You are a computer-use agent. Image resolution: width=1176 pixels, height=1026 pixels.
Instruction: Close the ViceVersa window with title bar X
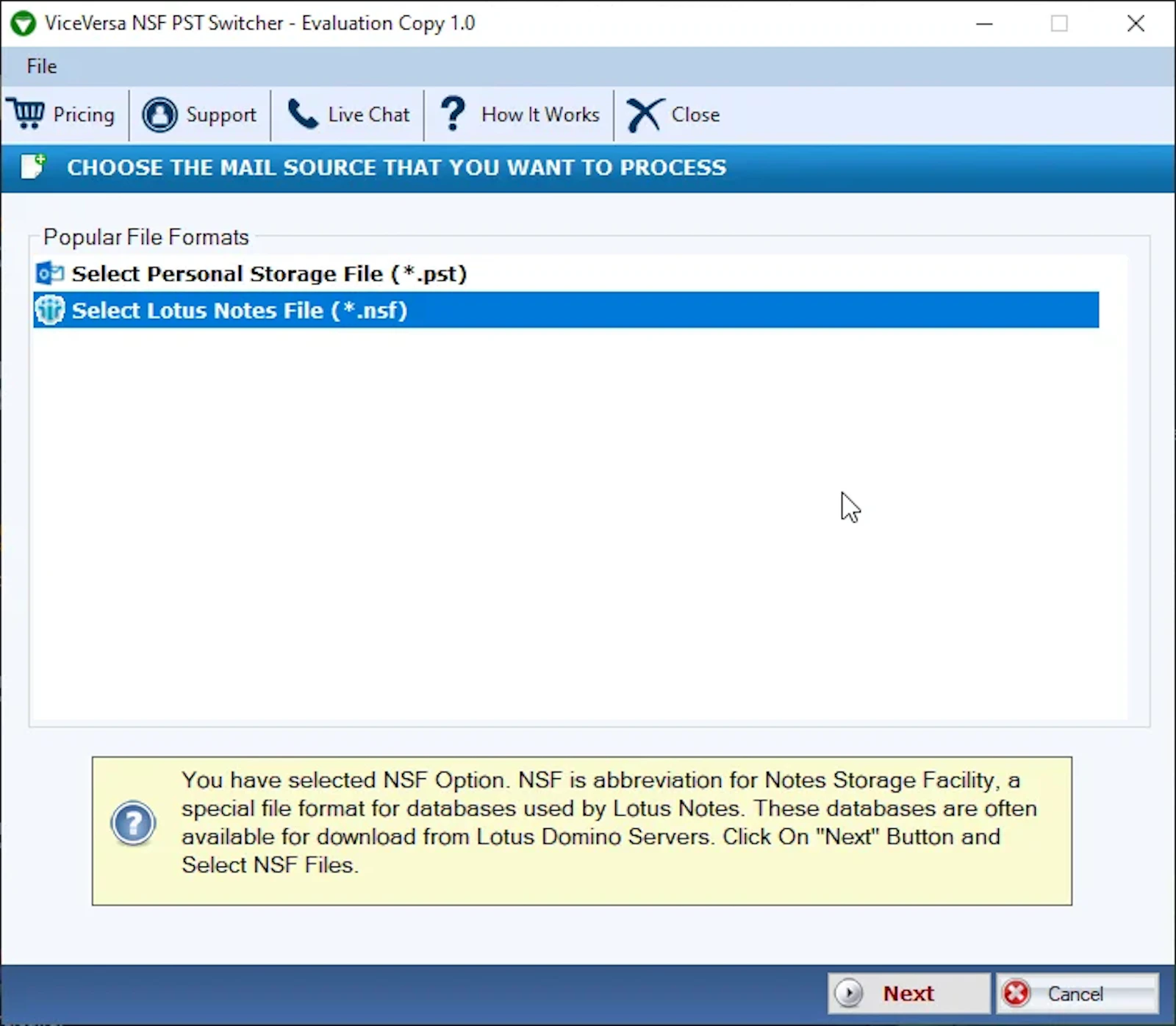tap(1136, 24)
